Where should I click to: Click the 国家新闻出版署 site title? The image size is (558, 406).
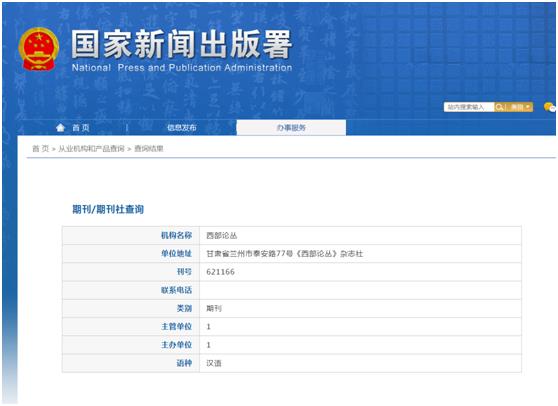[x=182, y=44]
